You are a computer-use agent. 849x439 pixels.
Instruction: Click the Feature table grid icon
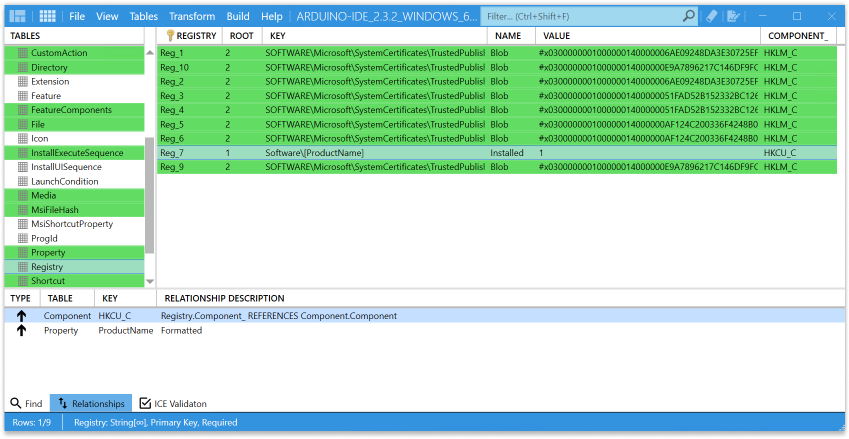(x=22, y=96)
